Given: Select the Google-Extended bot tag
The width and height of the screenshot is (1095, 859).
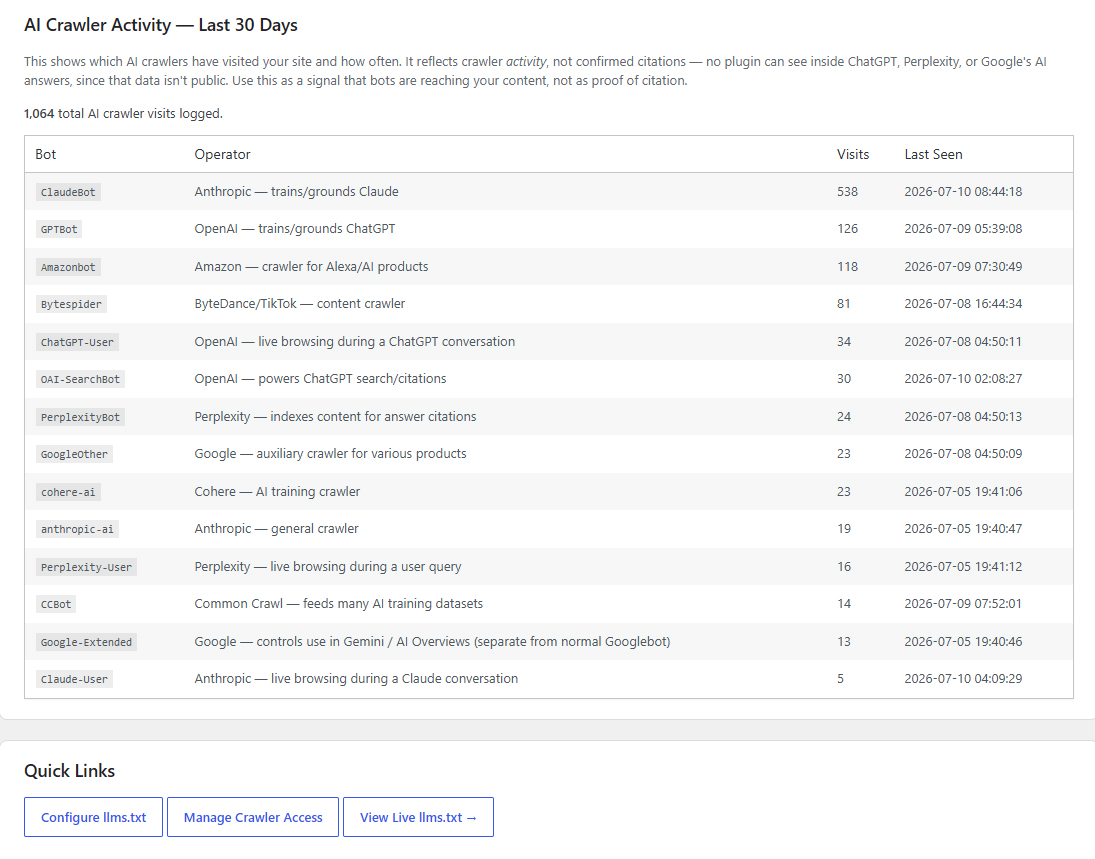Looking at the screenshot, I should click(87, 642).
